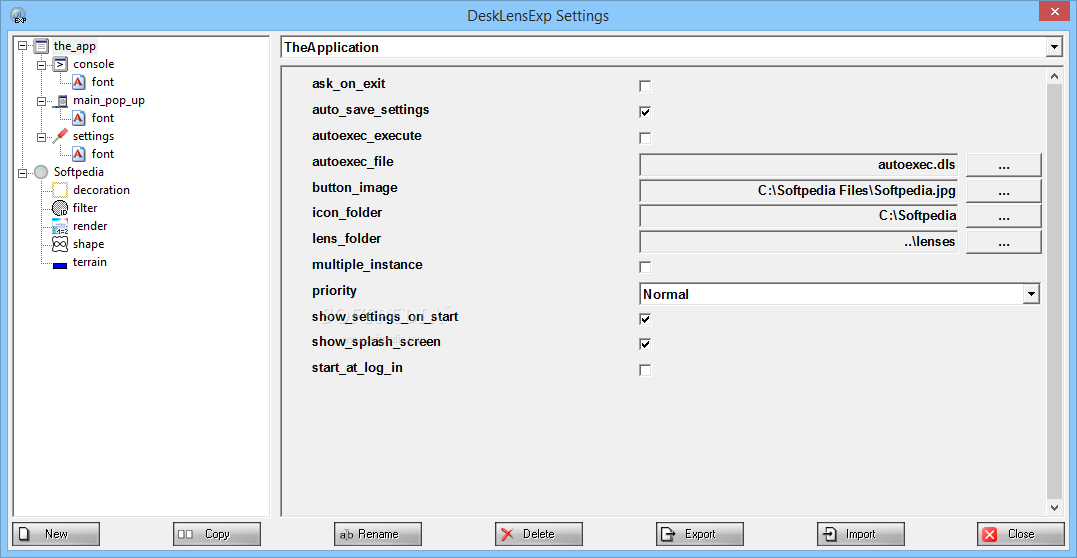The image size is (1077, 558).
Task: Select the settings tree label
Action: [93, 136]
